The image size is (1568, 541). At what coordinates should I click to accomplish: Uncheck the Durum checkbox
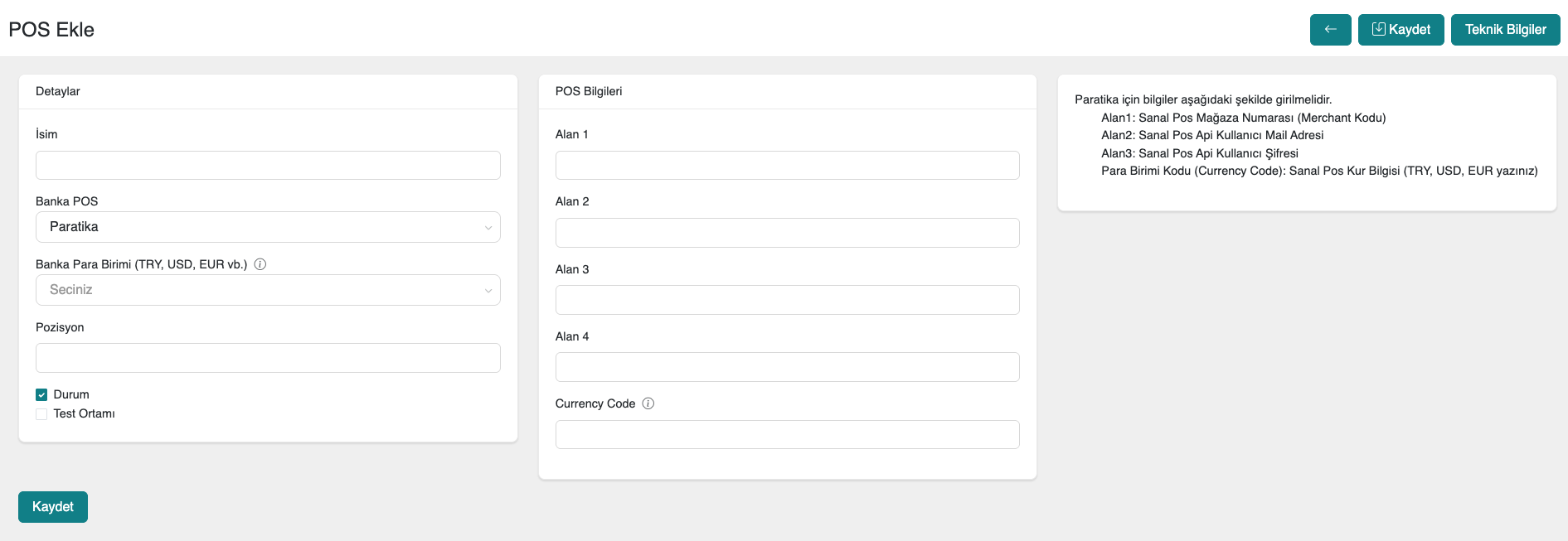[x=41, y=395]
